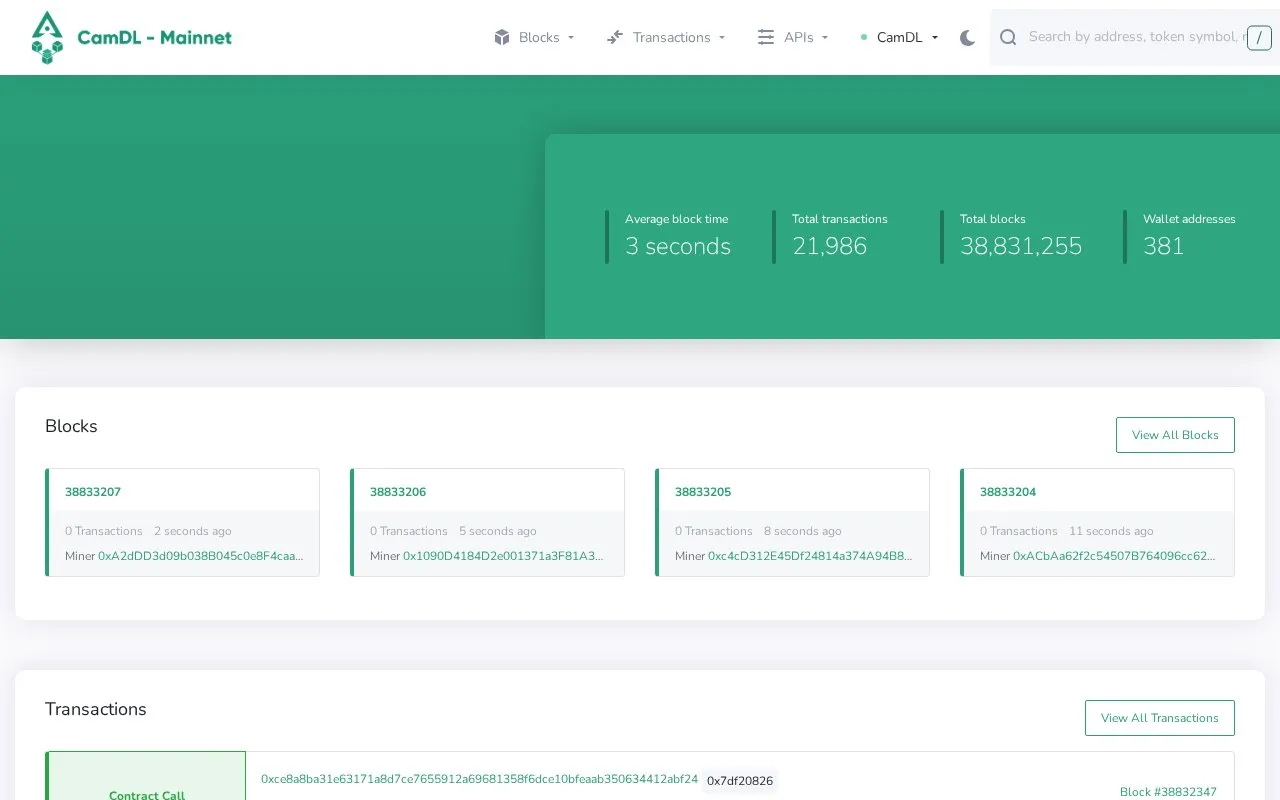The image size is (1280, 800).
Task: Click the CamDL logo icon
Action: 47,38
